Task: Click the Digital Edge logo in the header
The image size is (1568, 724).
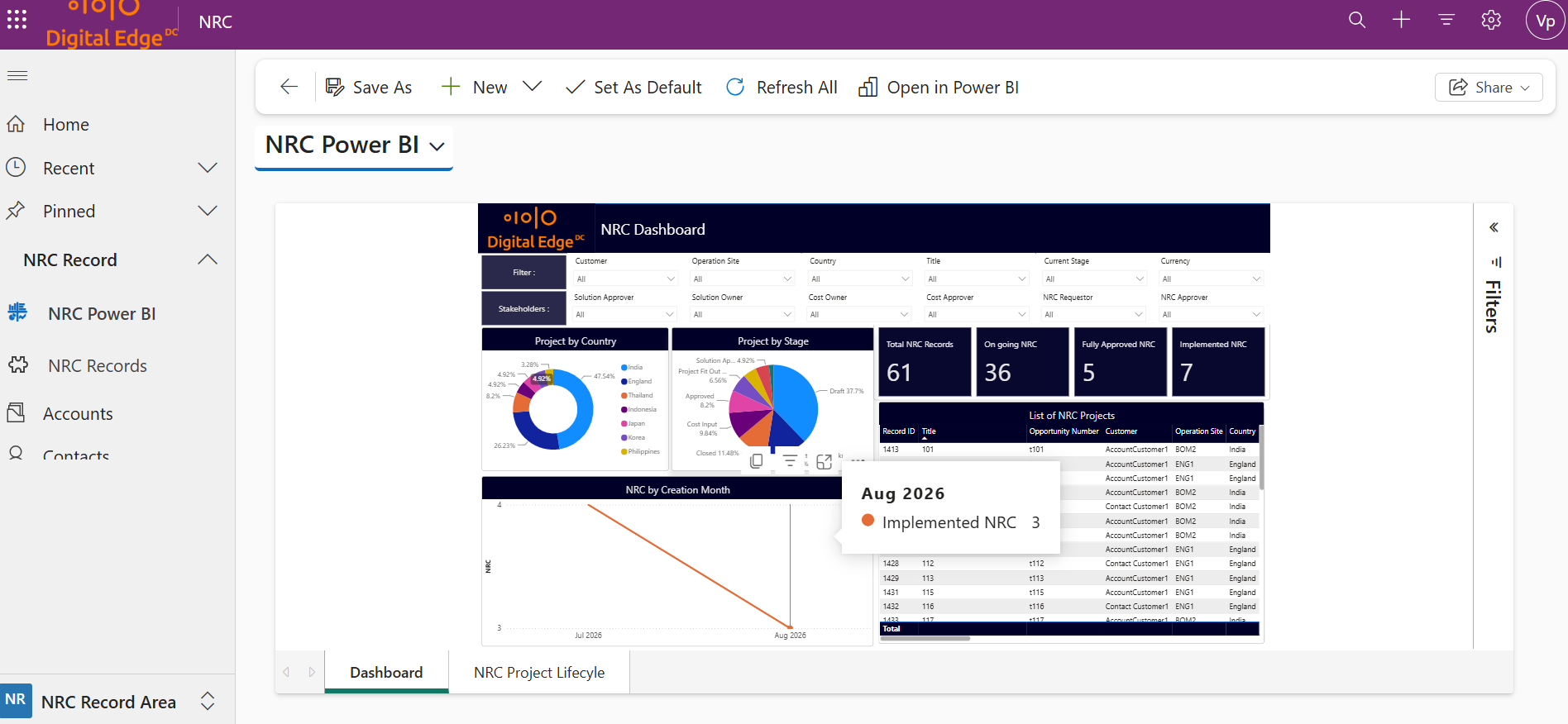Action: pos(110,25)
